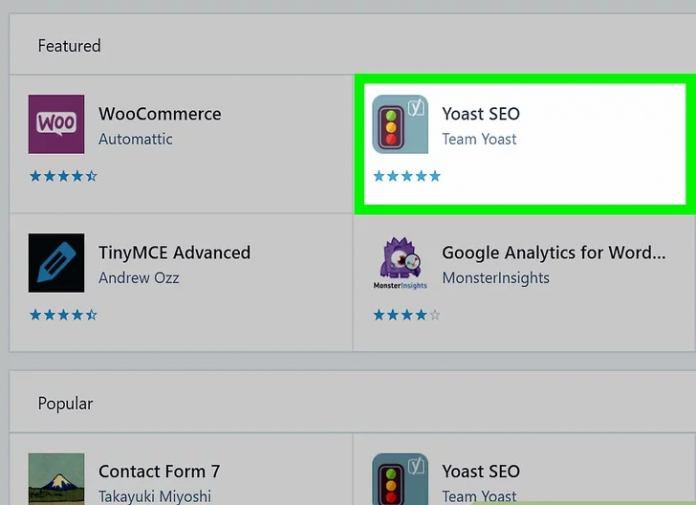
Task: Click the Yoast SEO icon in Popular section
Action: tap(400, 478)
